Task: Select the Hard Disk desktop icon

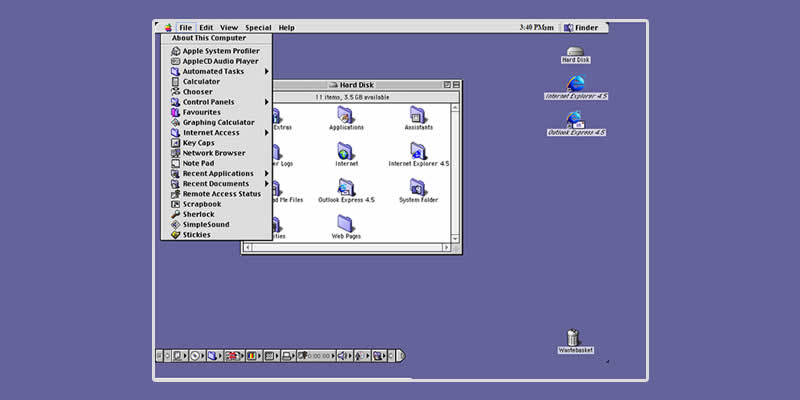Action: click(x=576, y=55)
